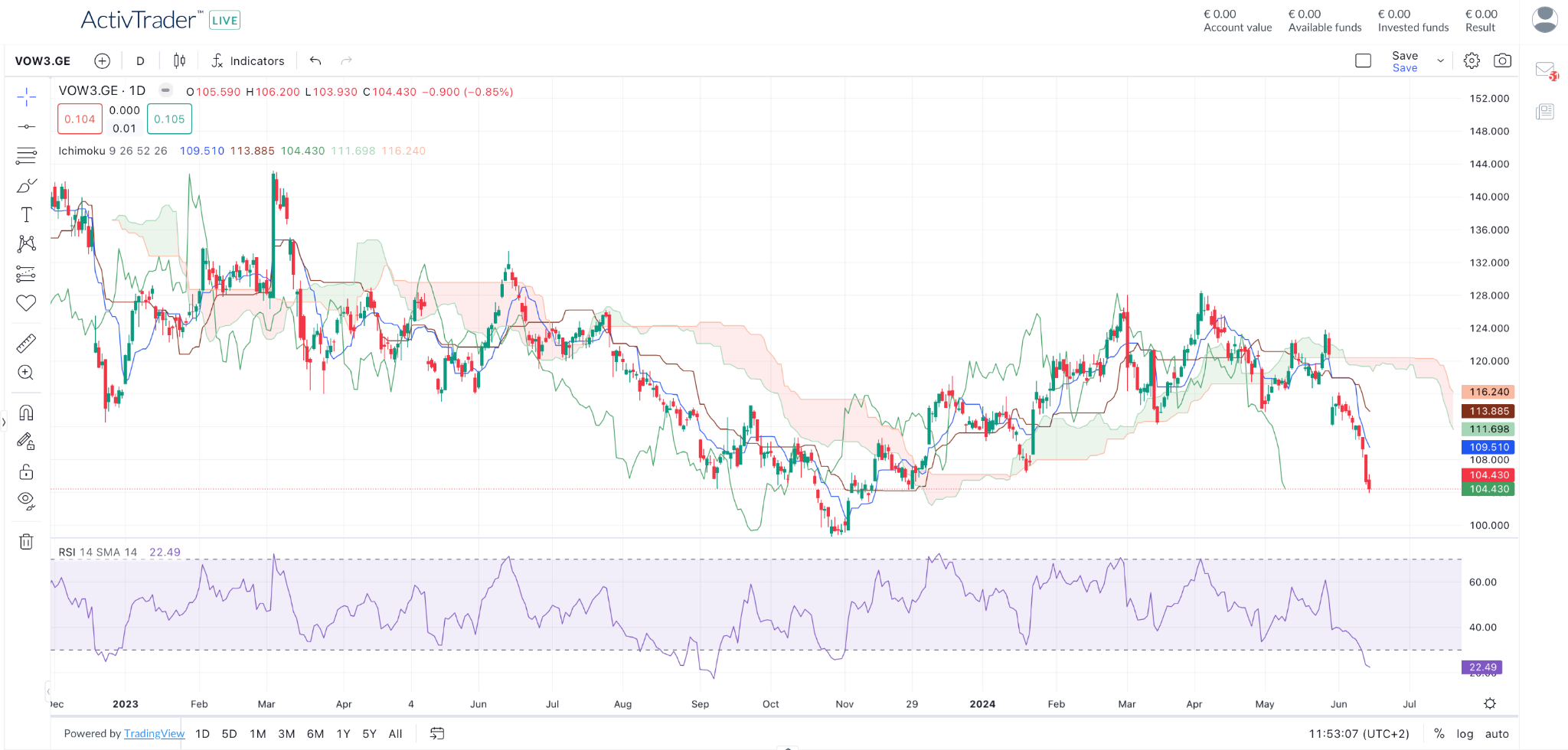Click the trash icon to remove drawings

coord(26,542)
